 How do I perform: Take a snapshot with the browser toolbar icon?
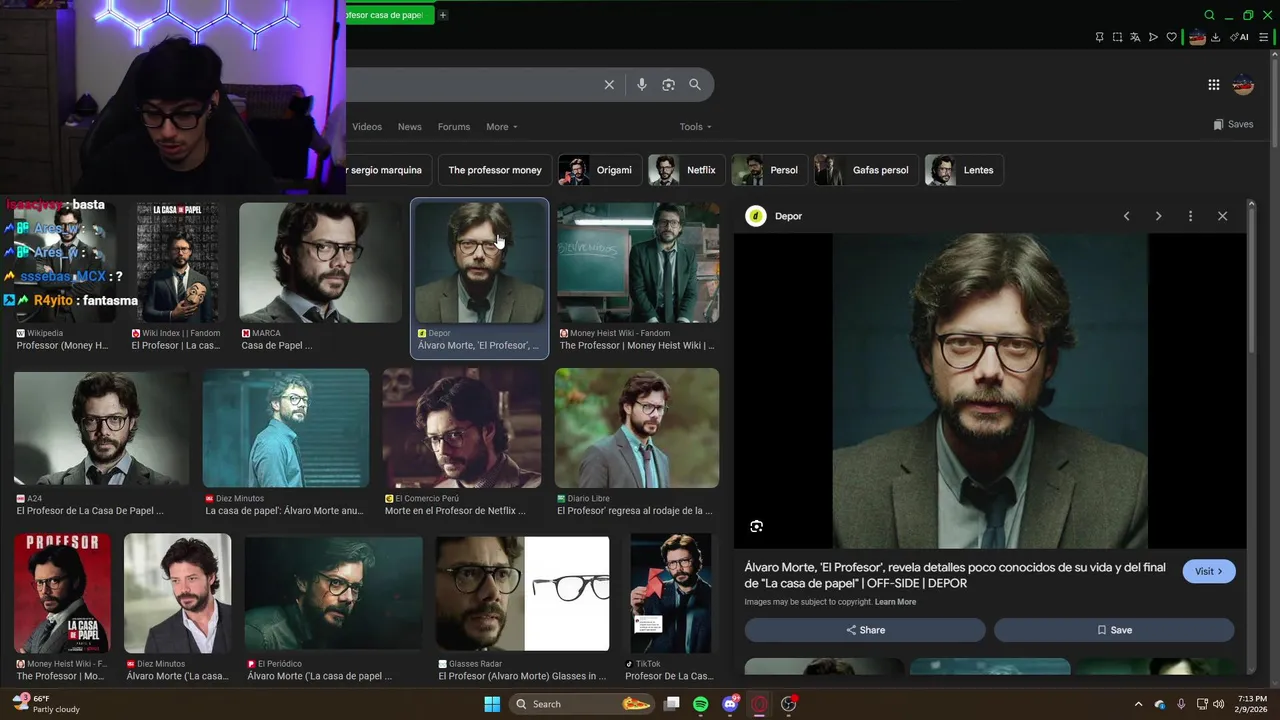[1117, 37]
